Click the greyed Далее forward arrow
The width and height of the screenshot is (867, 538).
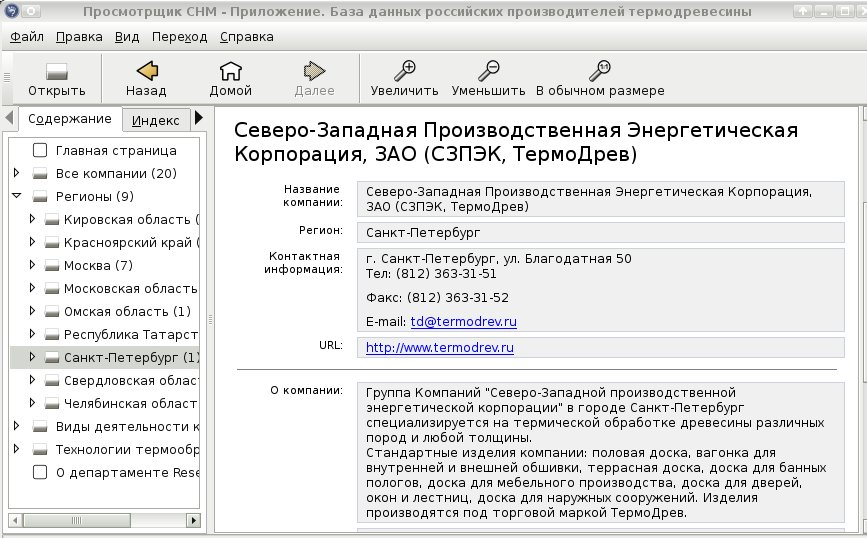(x=315, y=71)
